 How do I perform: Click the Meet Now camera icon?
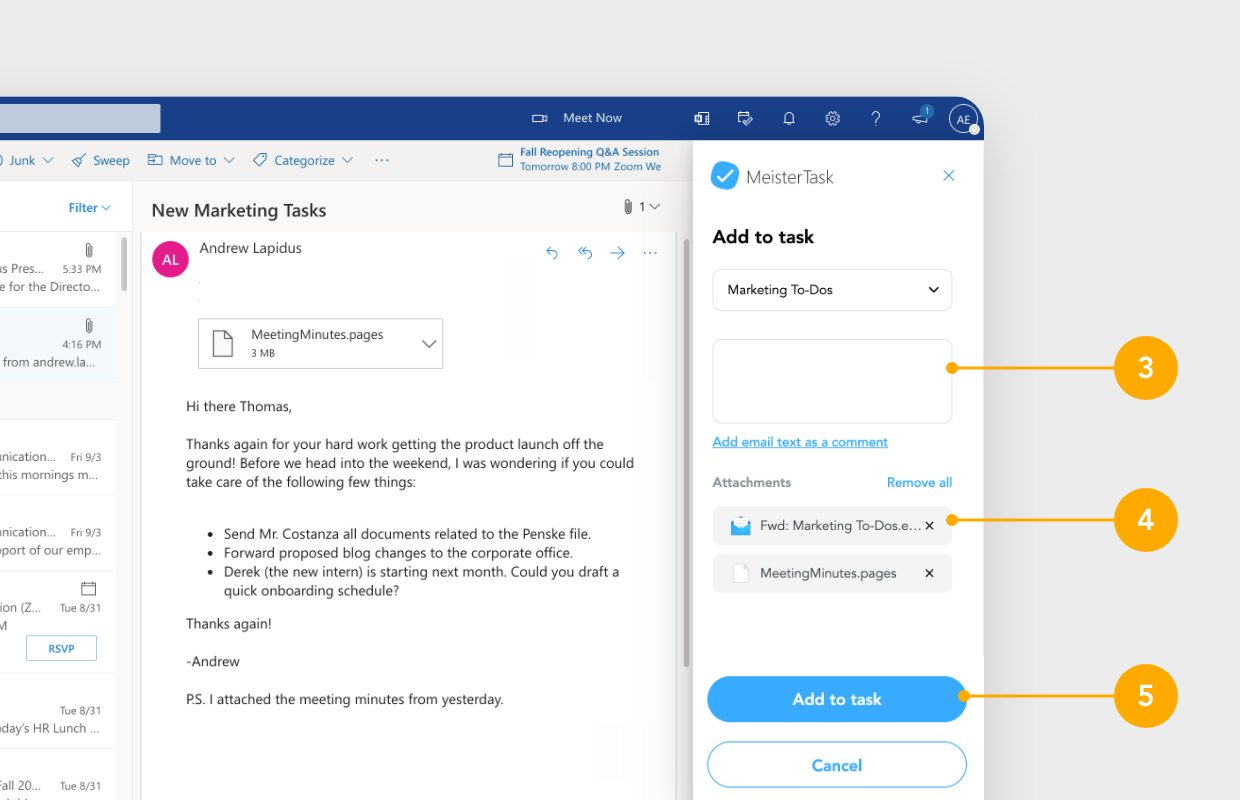click(x=539, y=118)
